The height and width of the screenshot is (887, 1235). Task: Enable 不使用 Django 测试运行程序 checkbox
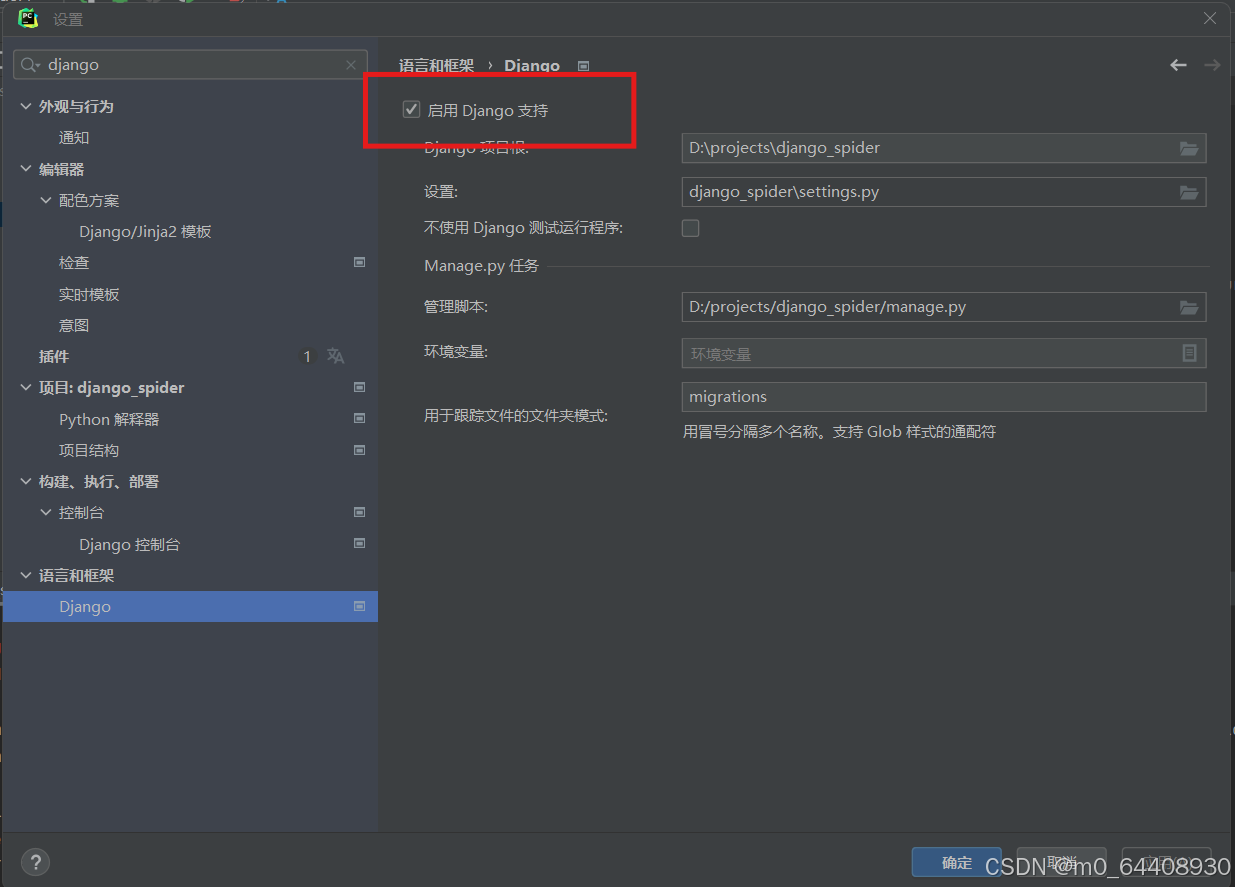(x=690, y=228)
